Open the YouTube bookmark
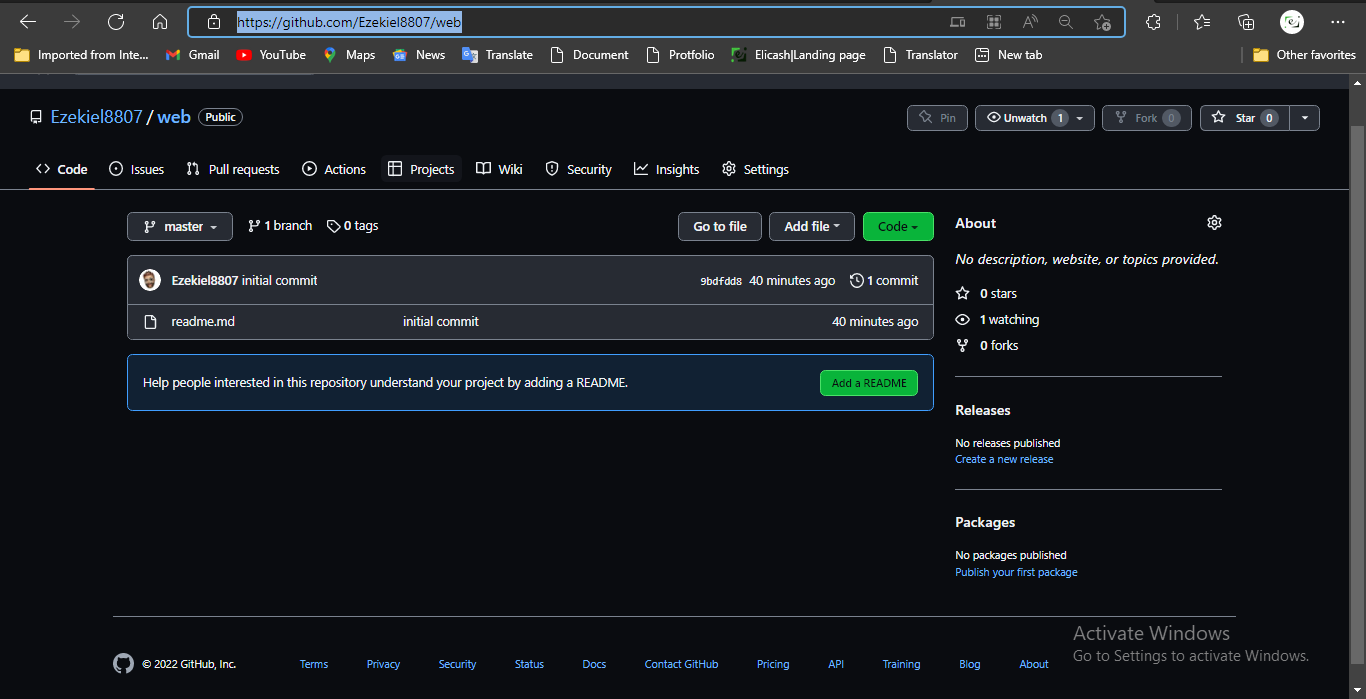The width and height of the screenshot is (1366, 699). pyautogui.click(x=271, y=55)
